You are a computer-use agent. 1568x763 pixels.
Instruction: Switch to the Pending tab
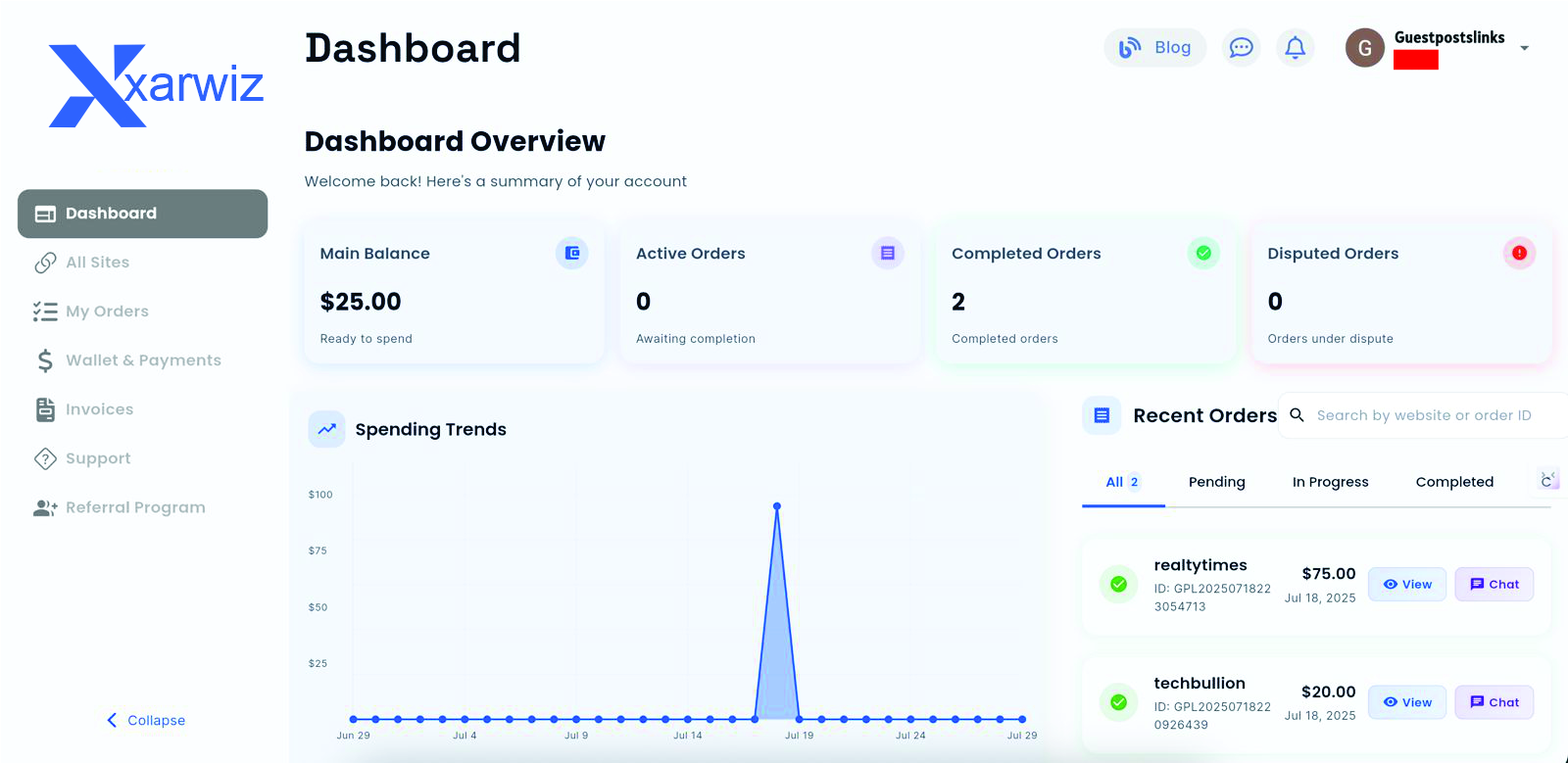pyautogui.click(x=1217, y=482)
